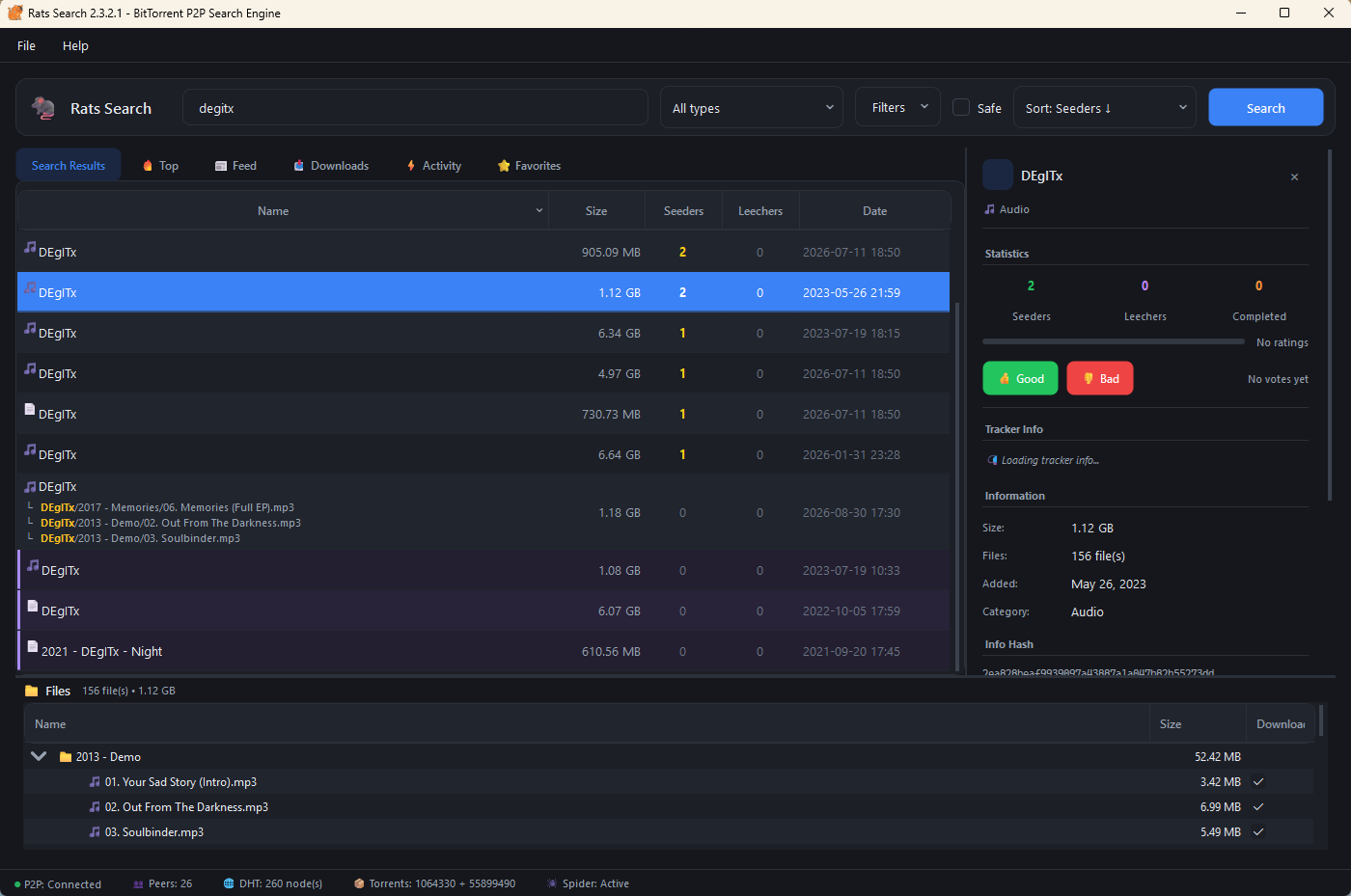Open the Help menu
Image resolution: width=1351 pixels, height=896 pixels.
coord(75,46)
